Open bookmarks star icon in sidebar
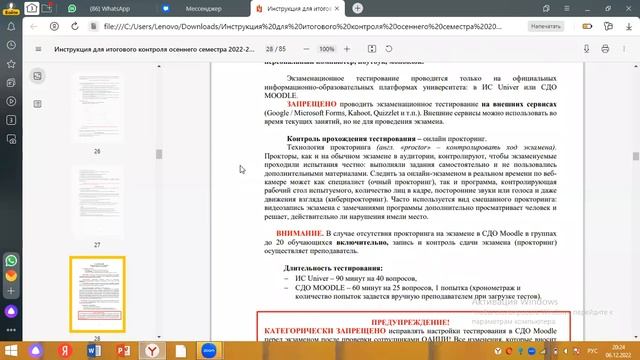The width and height of the screenshot is (640, 360). tap(11, 64)
